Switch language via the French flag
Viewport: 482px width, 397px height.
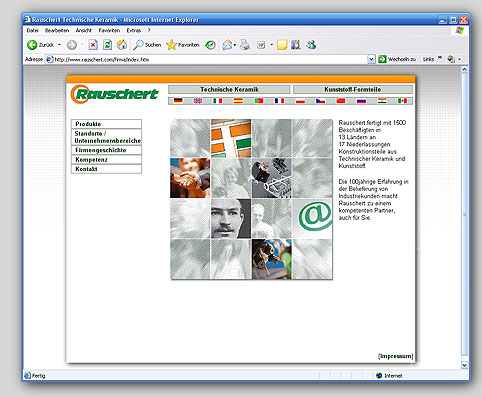tap(279, 101)
